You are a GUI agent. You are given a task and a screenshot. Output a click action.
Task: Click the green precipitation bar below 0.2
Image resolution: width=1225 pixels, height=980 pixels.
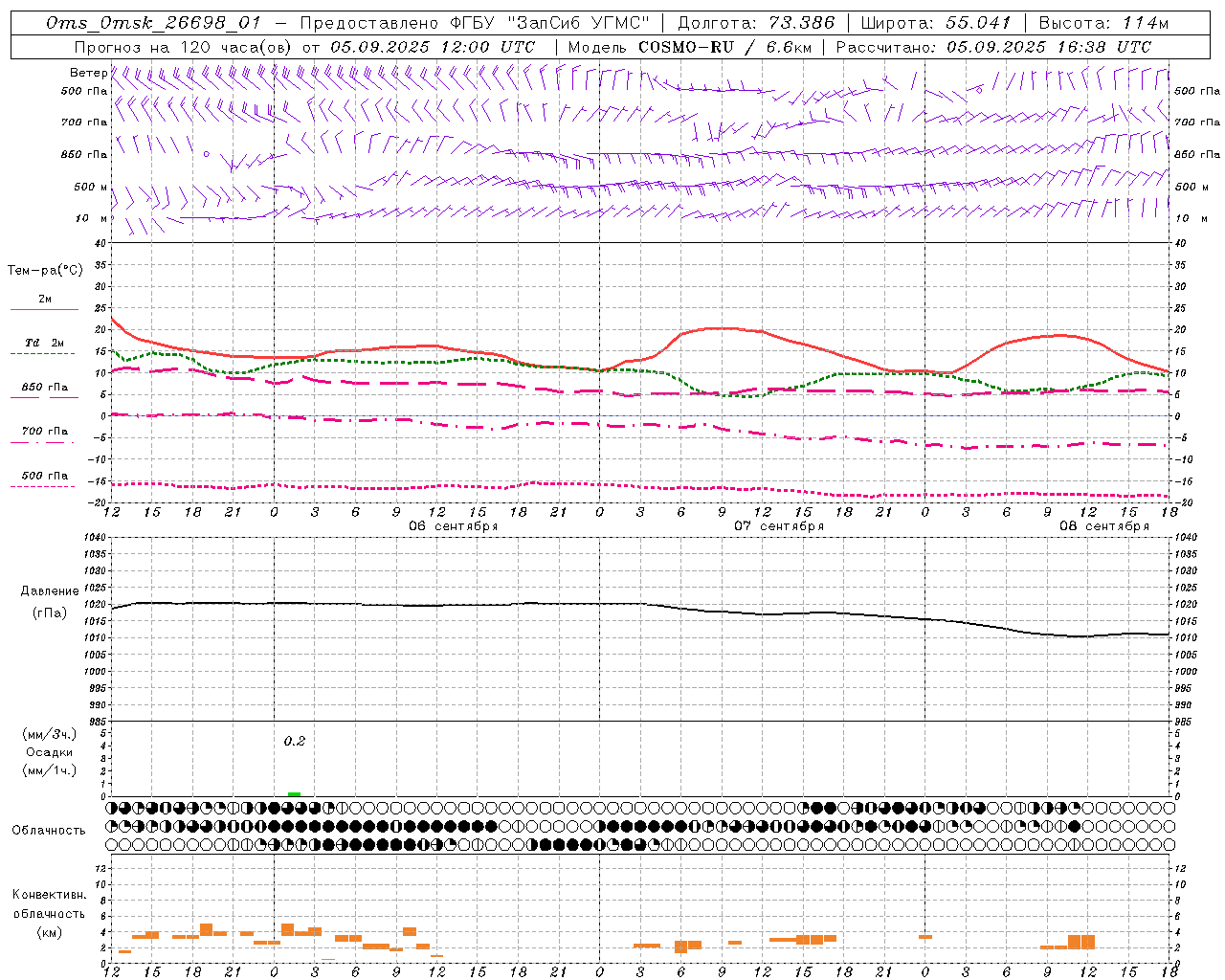294,793
